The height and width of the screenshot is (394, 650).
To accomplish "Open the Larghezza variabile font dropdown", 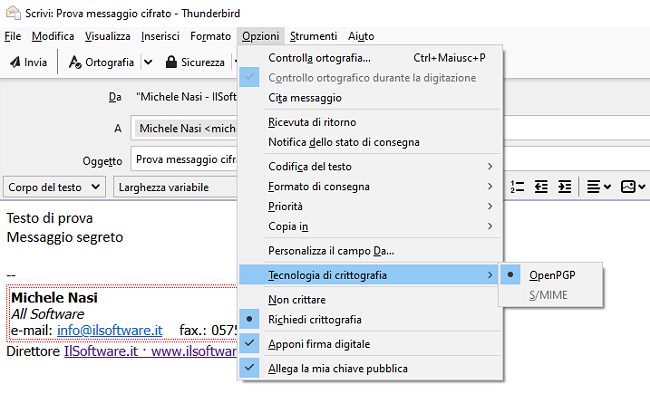I will coord(175,187).
